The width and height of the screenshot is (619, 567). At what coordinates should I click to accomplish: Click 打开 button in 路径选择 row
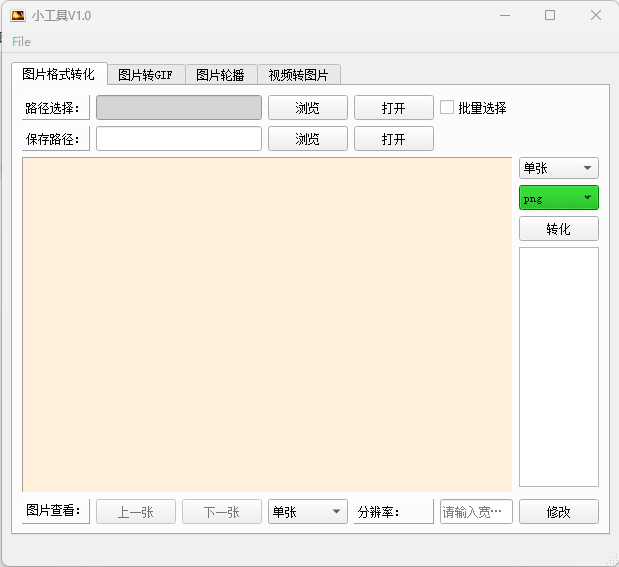tap(394, 107)
